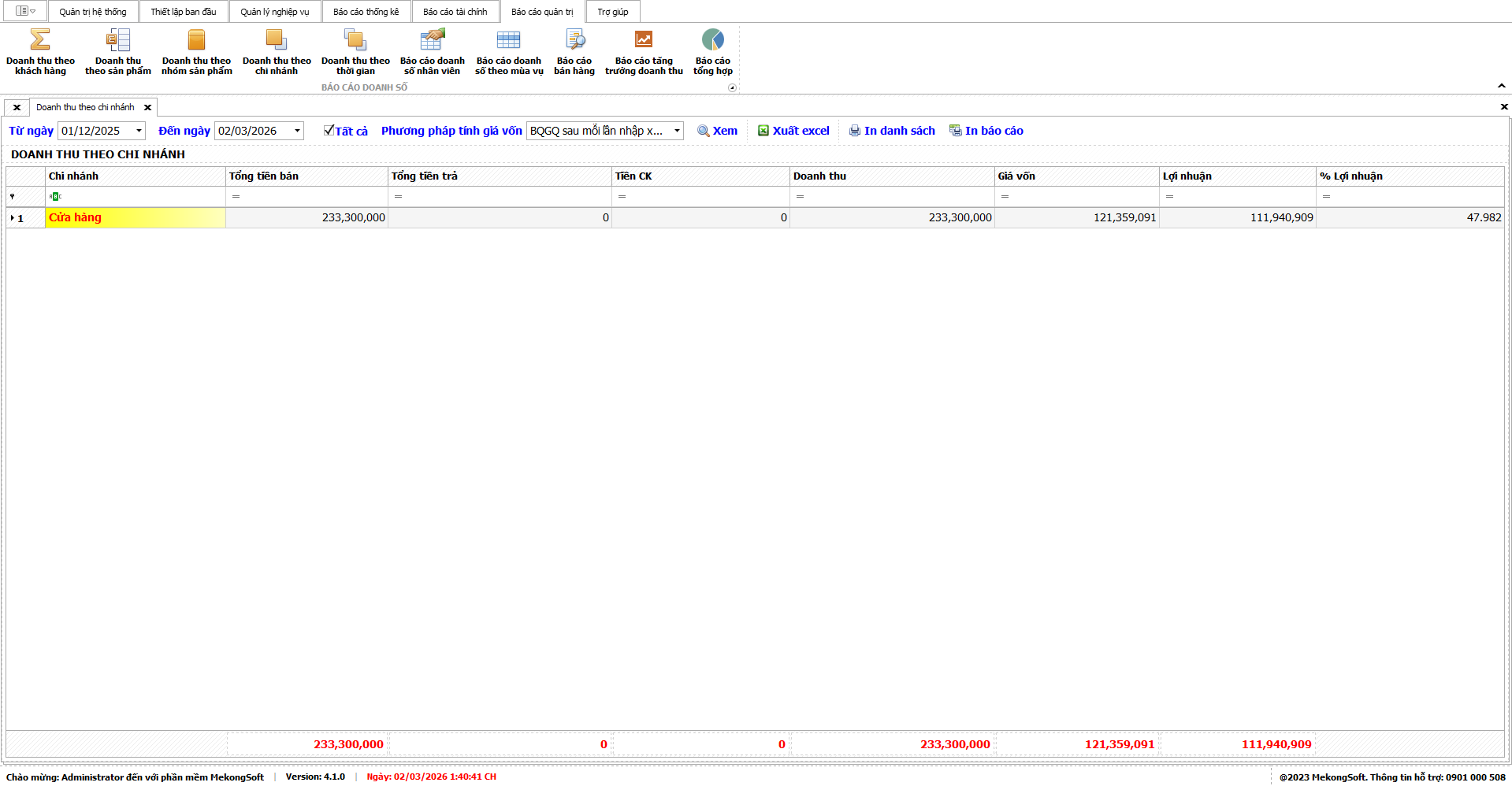Image resolution: width=1512 pixels, height=786 pixels.
Task: Click the Chi nhánh filter row cell
Action: click(136, 196)
